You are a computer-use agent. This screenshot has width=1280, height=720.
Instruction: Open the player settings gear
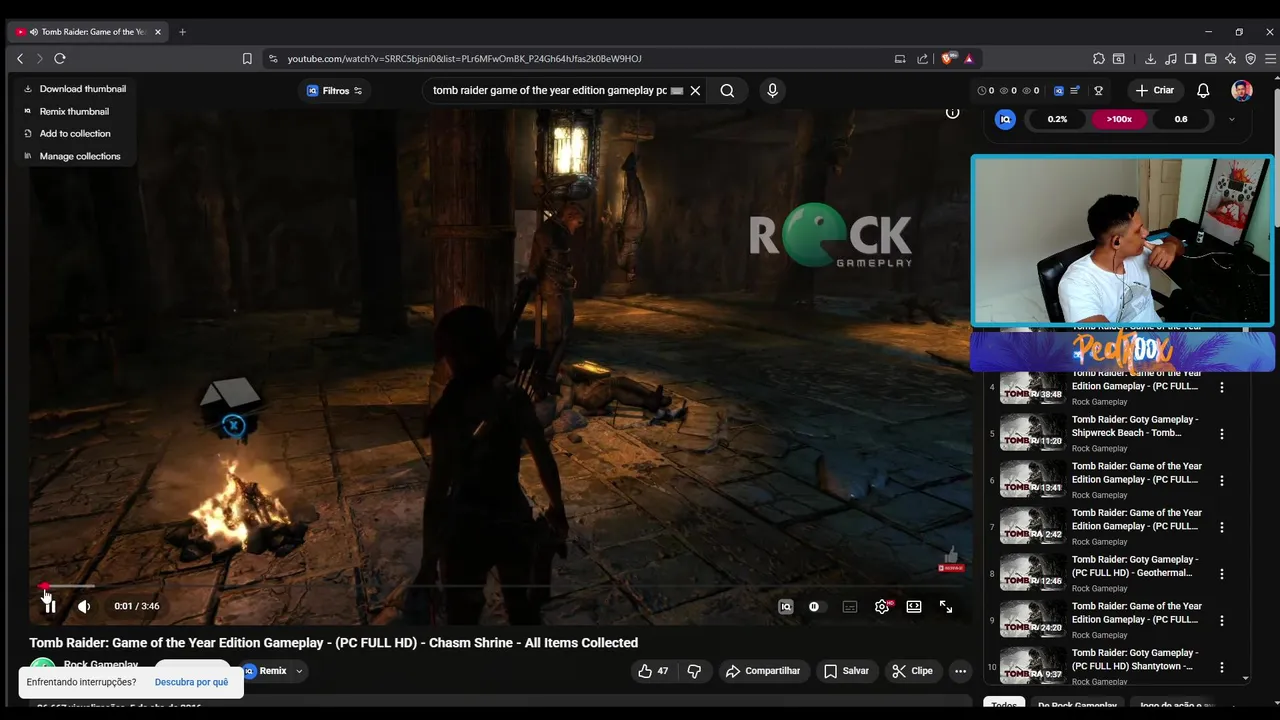point(882,606)
